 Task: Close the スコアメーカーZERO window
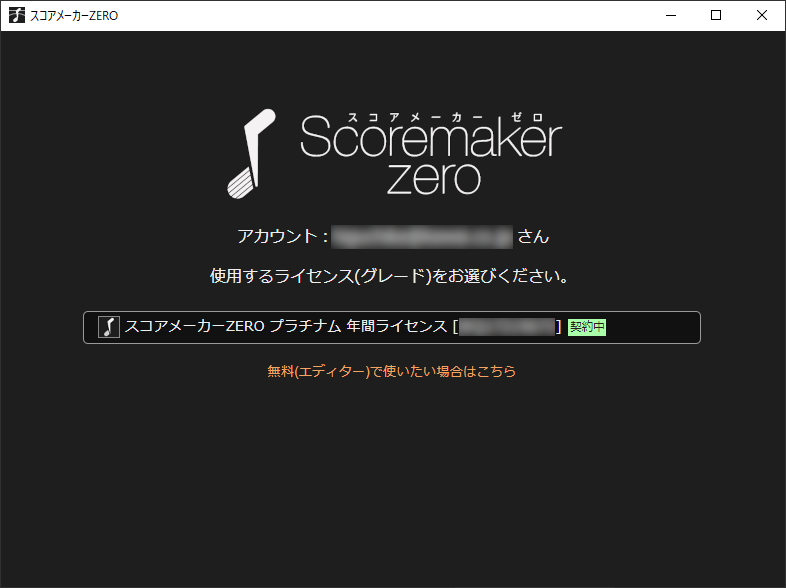(x=761, y=16)
